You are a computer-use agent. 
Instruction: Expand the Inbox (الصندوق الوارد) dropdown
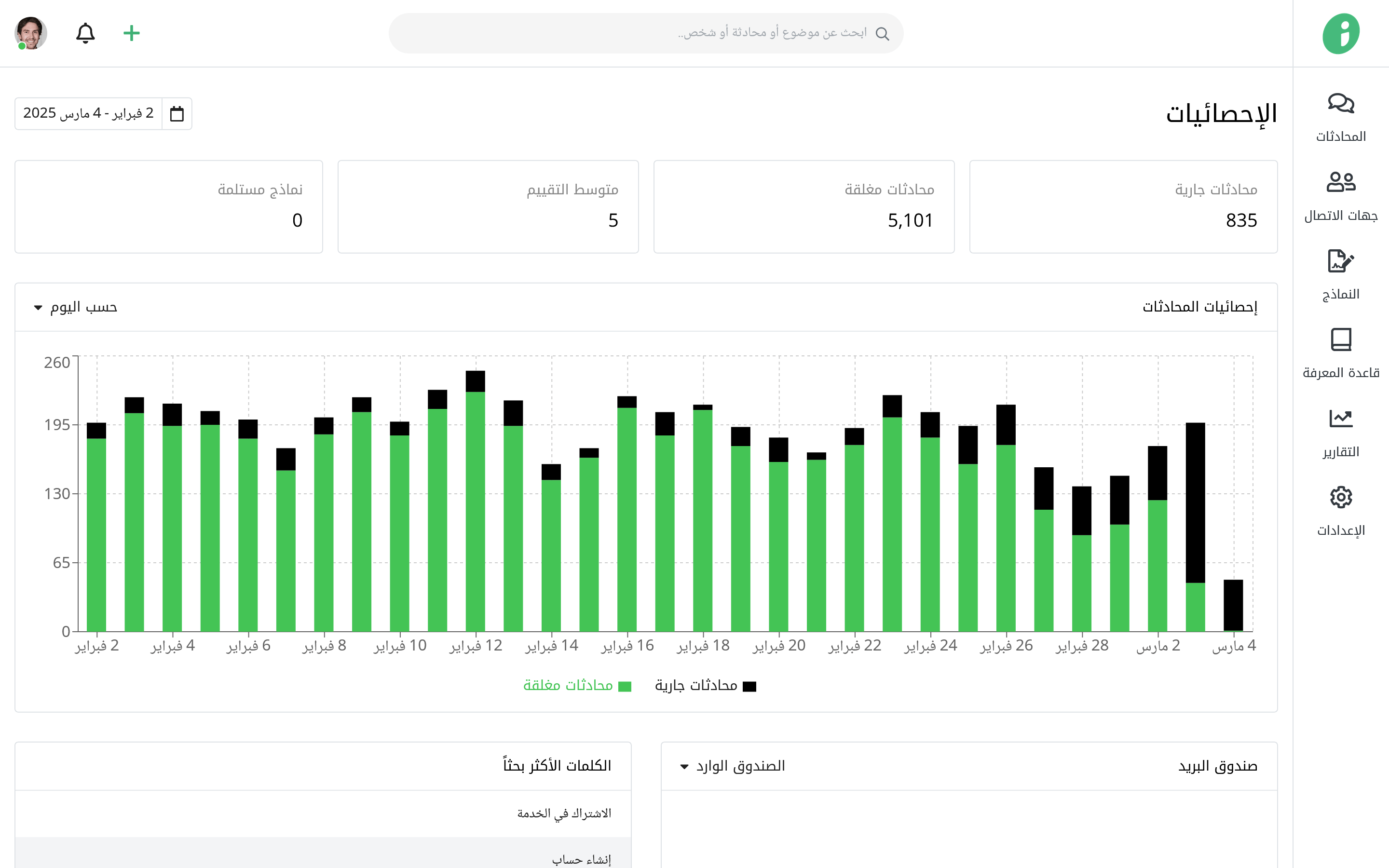pyautogui.click(x=732, y=766)
